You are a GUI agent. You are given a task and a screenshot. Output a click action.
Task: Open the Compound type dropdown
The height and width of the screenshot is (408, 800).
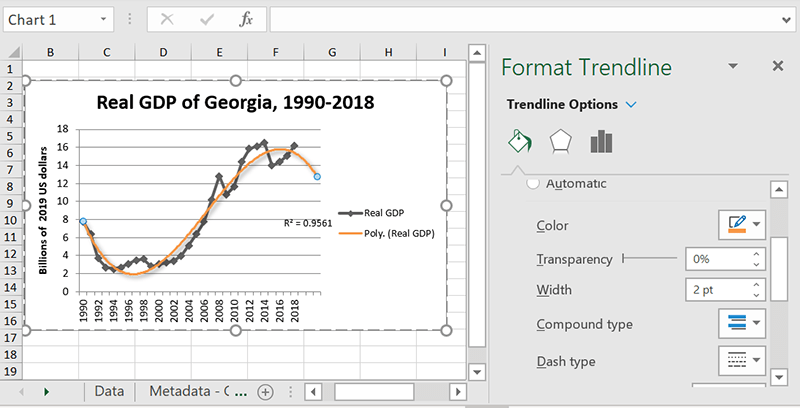click(742, 323)
